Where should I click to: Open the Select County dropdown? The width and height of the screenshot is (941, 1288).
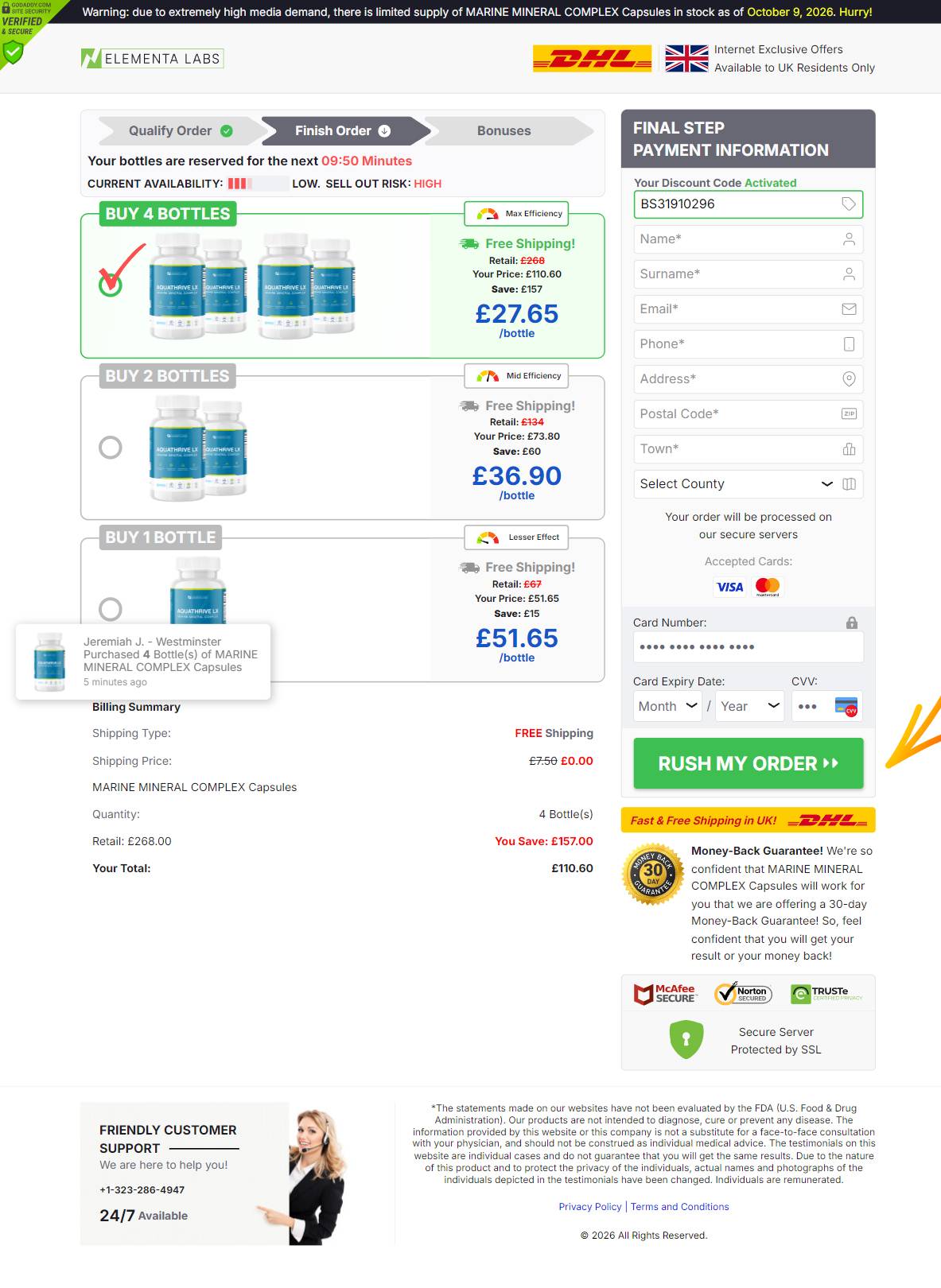click(749, 484)
